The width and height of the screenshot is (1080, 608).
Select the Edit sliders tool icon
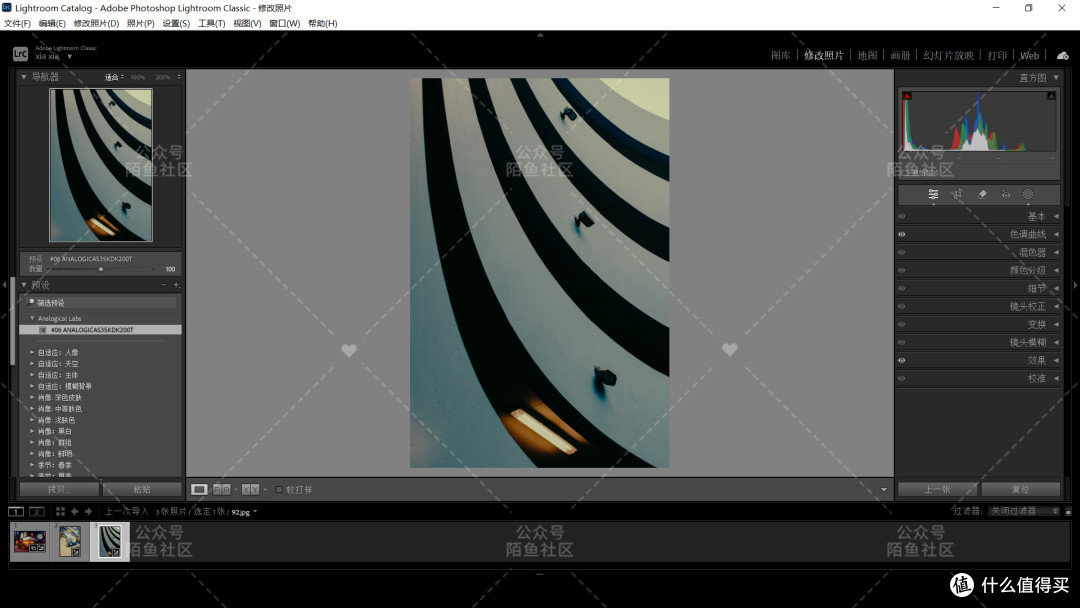[x=933, y=195]
